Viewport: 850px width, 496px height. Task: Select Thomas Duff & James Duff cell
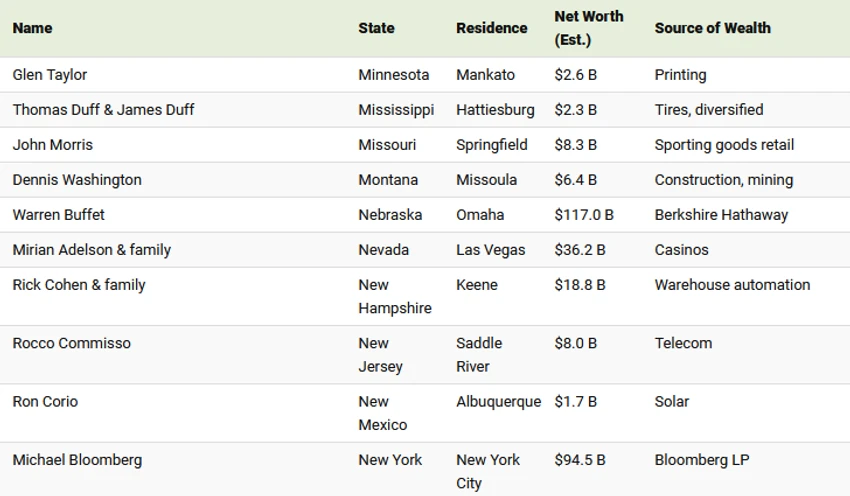point(103,110)
